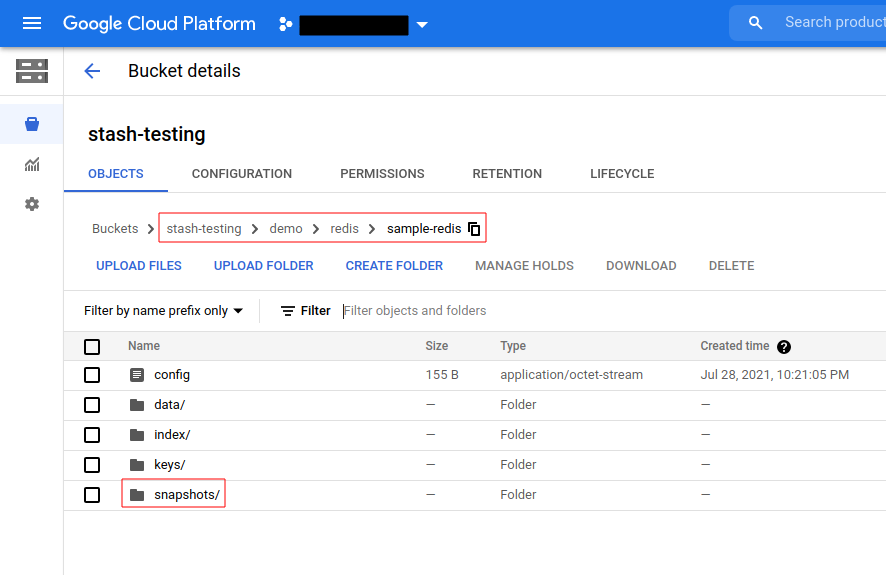Switch to the Configuration tab

coord(242,174)
